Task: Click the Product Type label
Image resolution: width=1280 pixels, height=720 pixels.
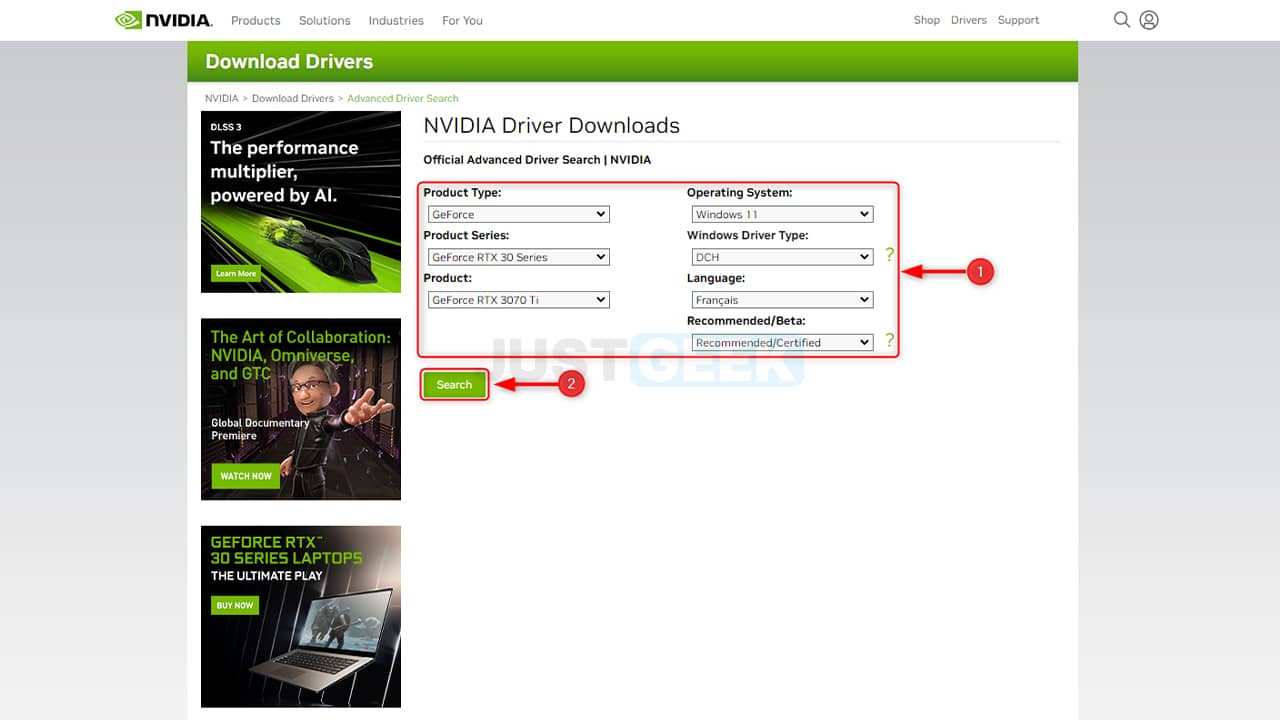Action: [x=462, y=192]
